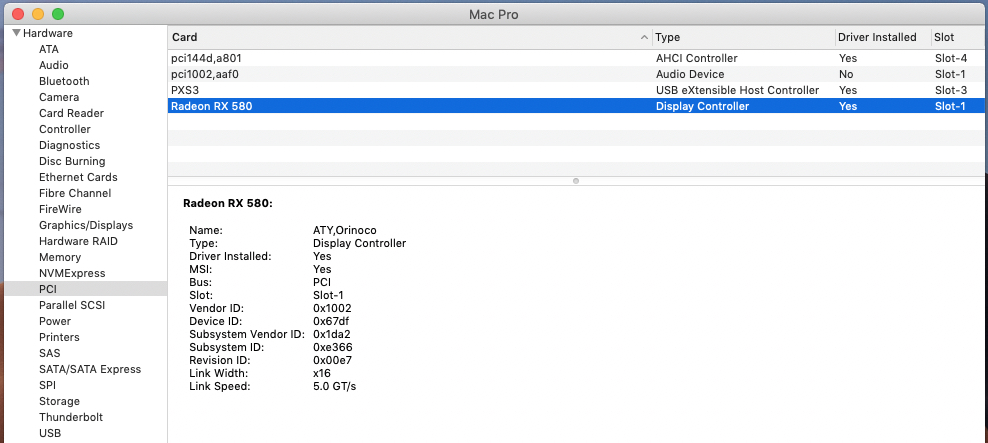
Task: Click the Link Speed value 5.0 GT/s
Action: 335,386
